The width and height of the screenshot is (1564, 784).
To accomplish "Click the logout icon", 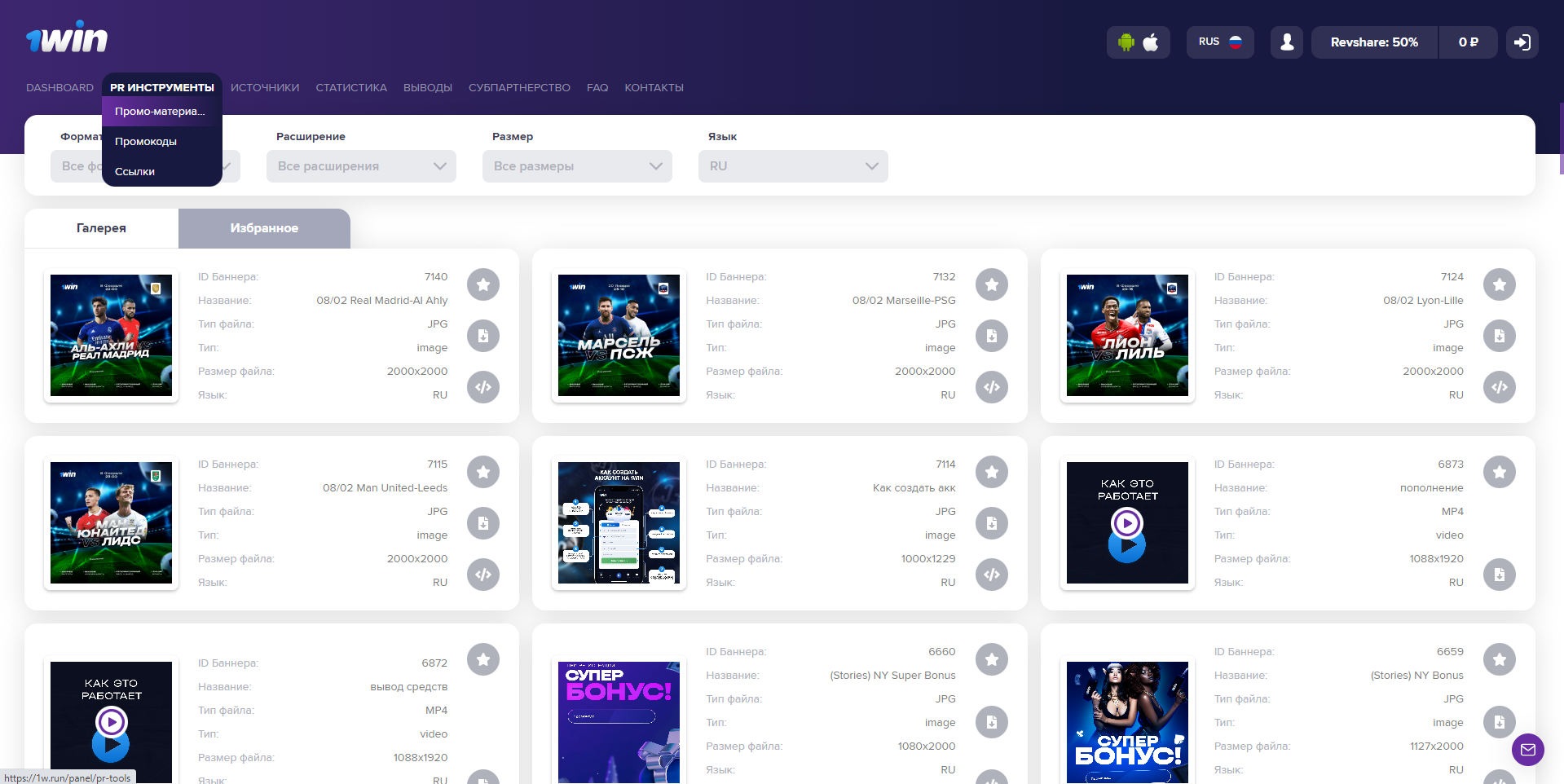I will (x=1522, y=42).
